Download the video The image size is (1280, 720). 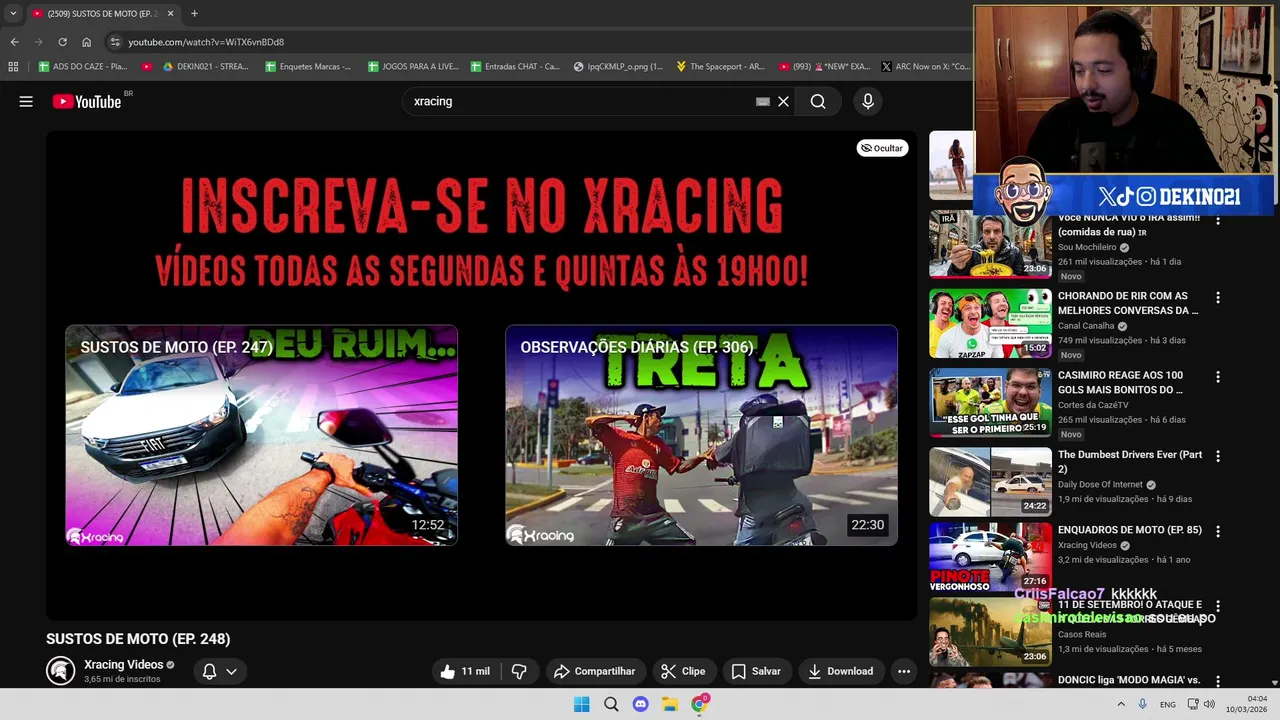click(841, 671)
